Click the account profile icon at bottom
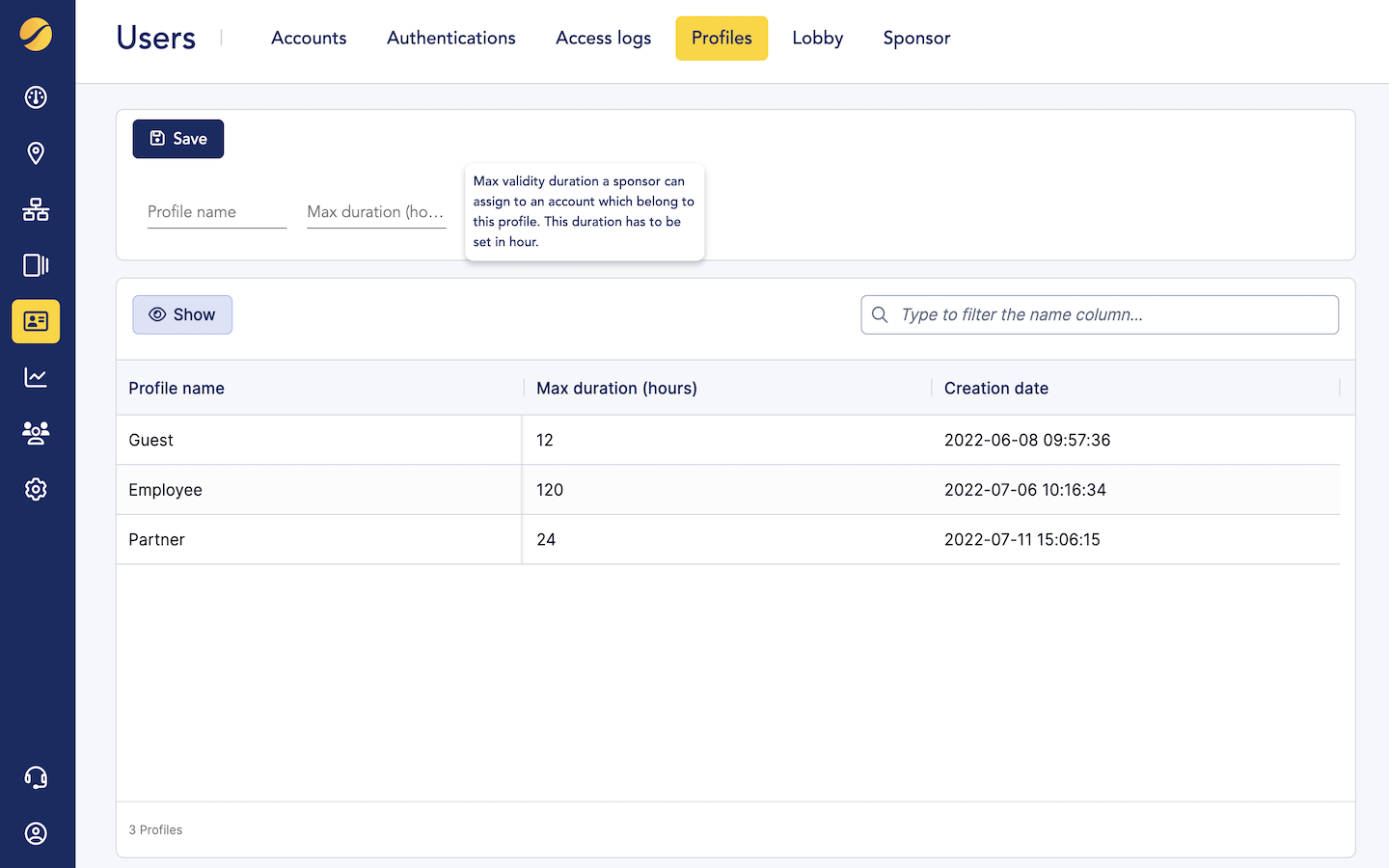This screenshot has height=868, width=1389. pos(36,832)
